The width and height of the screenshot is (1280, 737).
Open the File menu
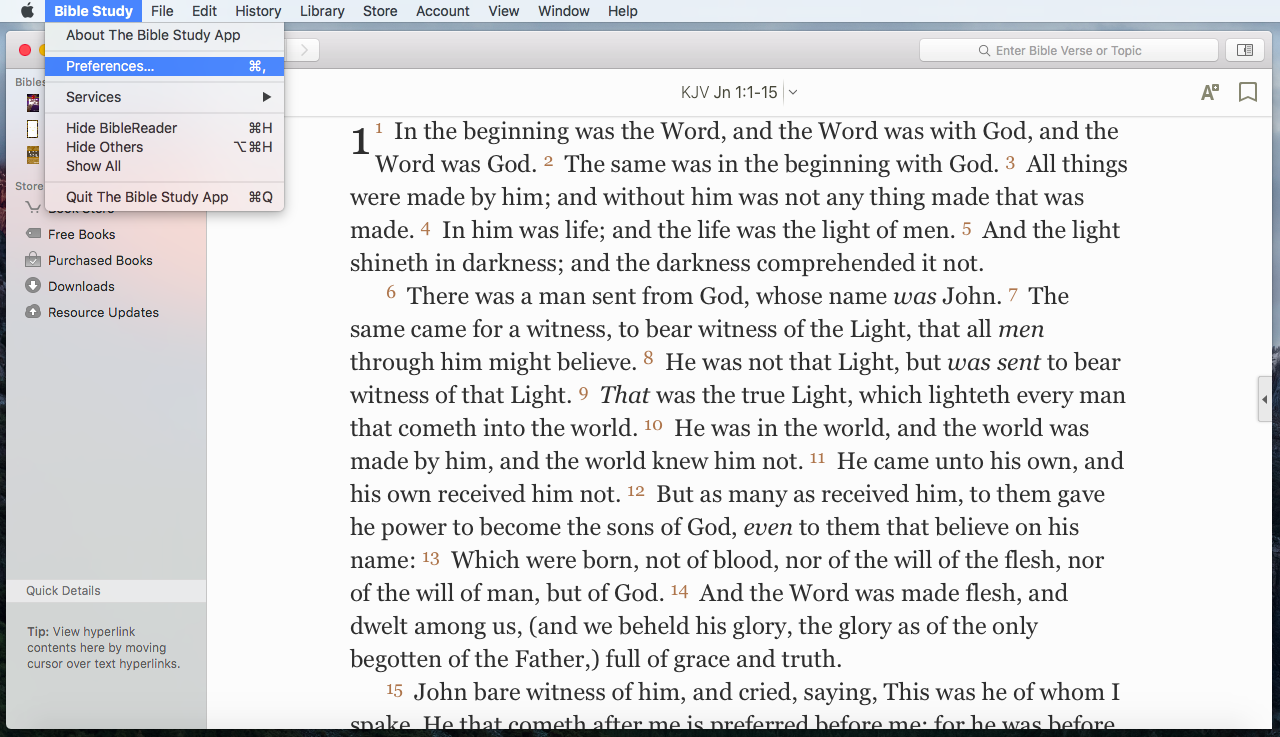(162, 11)
